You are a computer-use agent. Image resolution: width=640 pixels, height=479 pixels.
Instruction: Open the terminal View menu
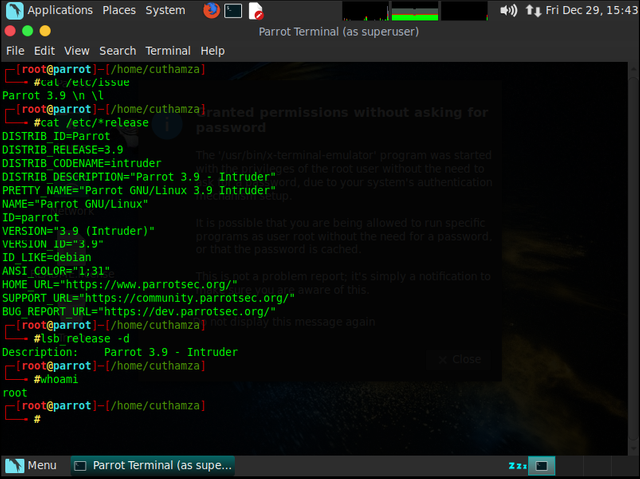76,51
